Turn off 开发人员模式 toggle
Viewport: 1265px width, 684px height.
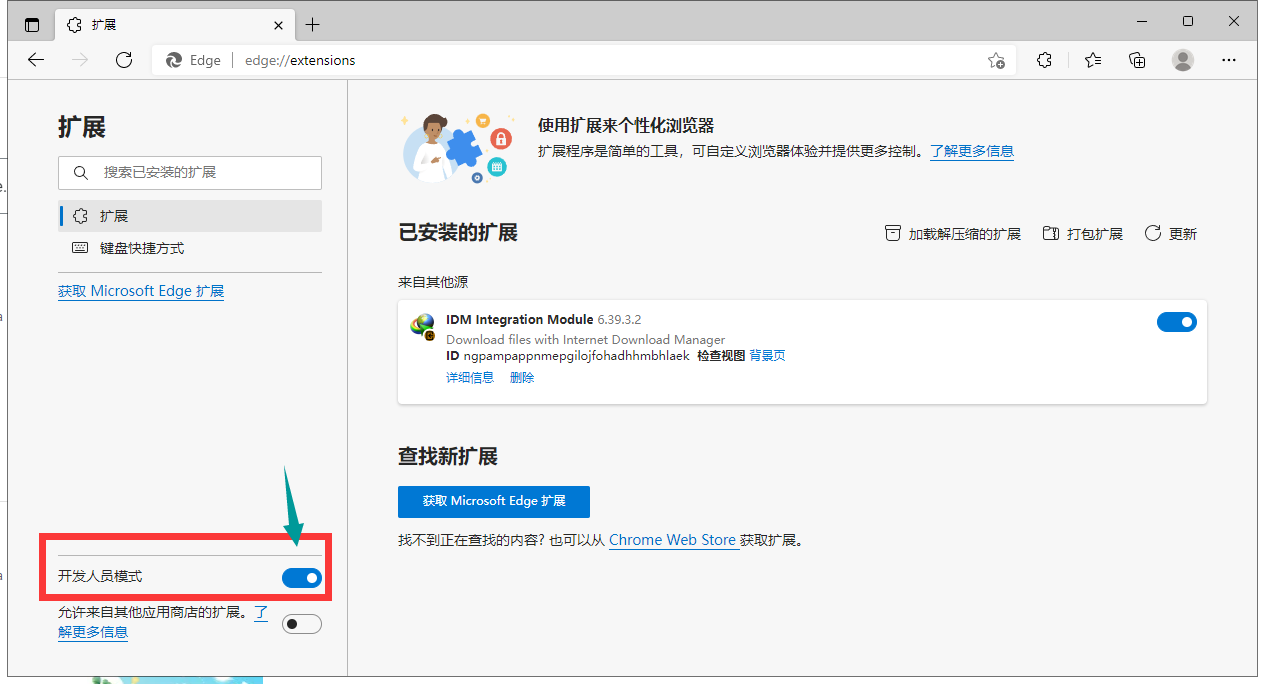click(x=302, y=578)
